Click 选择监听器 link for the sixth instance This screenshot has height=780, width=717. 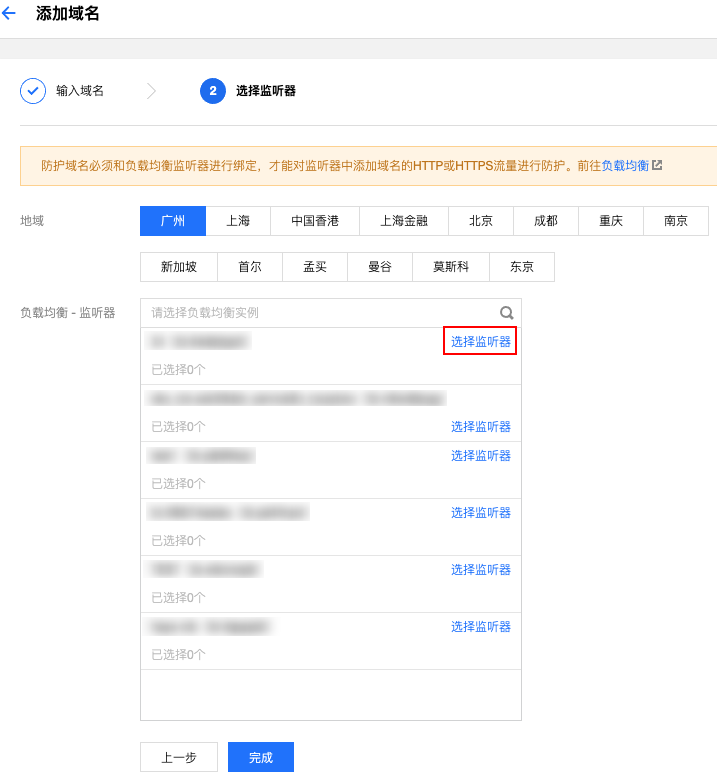coord(481,626)
